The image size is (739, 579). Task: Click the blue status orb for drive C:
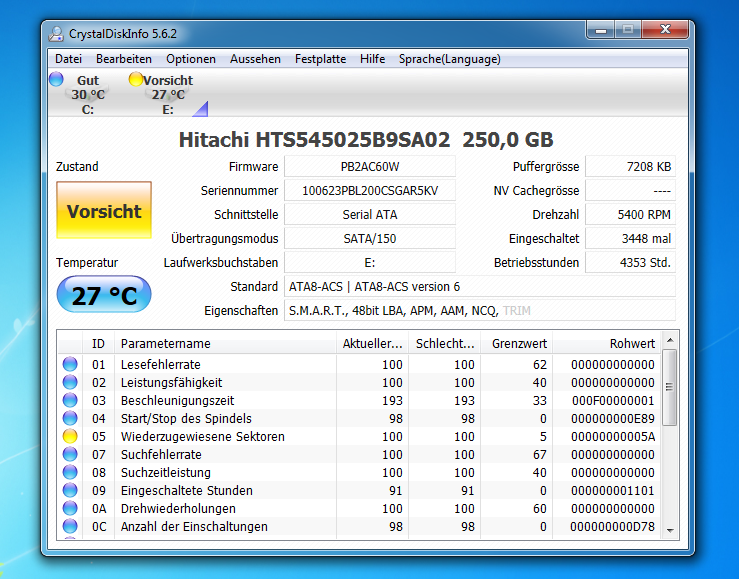tap(56, 79)
